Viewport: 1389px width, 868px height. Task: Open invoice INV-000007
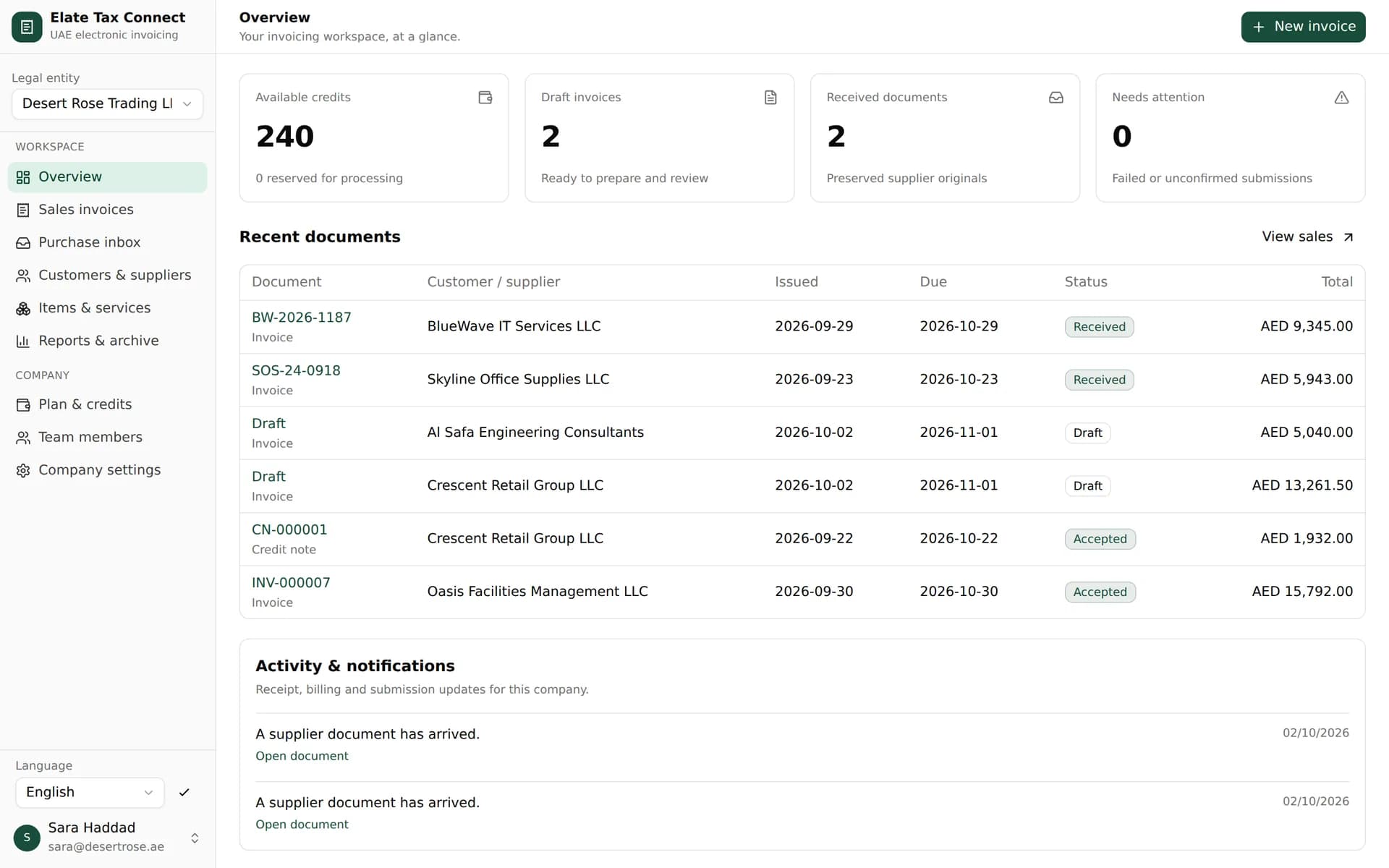[291, 582]
